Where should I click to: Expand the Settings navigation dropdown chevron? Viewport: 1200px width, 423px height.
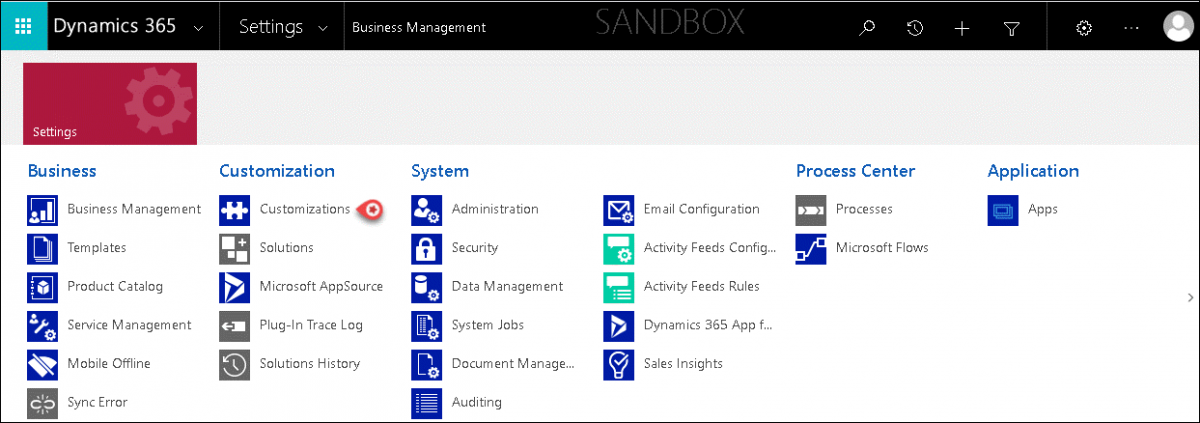(322, 29)
